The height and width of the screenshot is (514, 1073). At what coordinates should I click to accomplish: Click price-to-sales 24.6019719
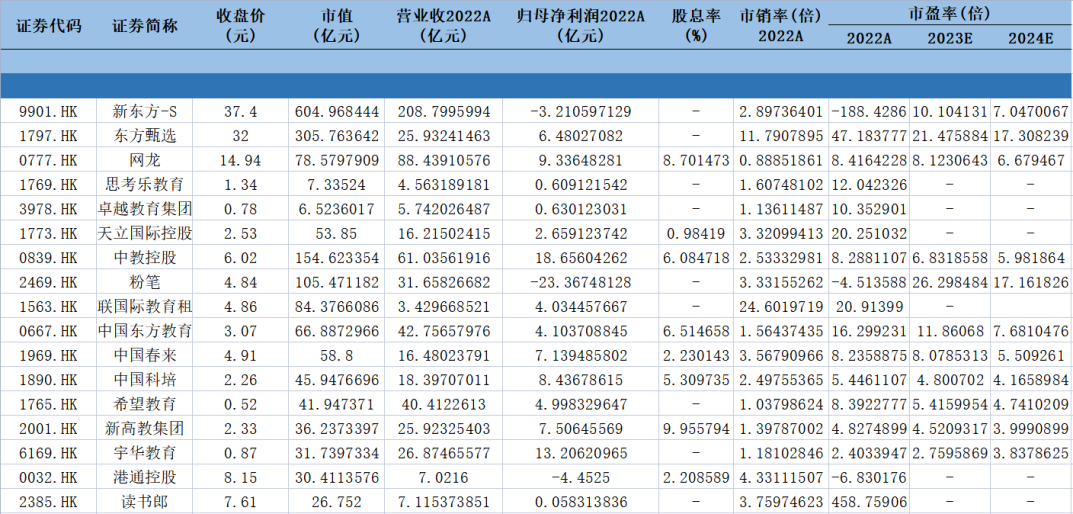pyautogui.click(x=780, y=306)
